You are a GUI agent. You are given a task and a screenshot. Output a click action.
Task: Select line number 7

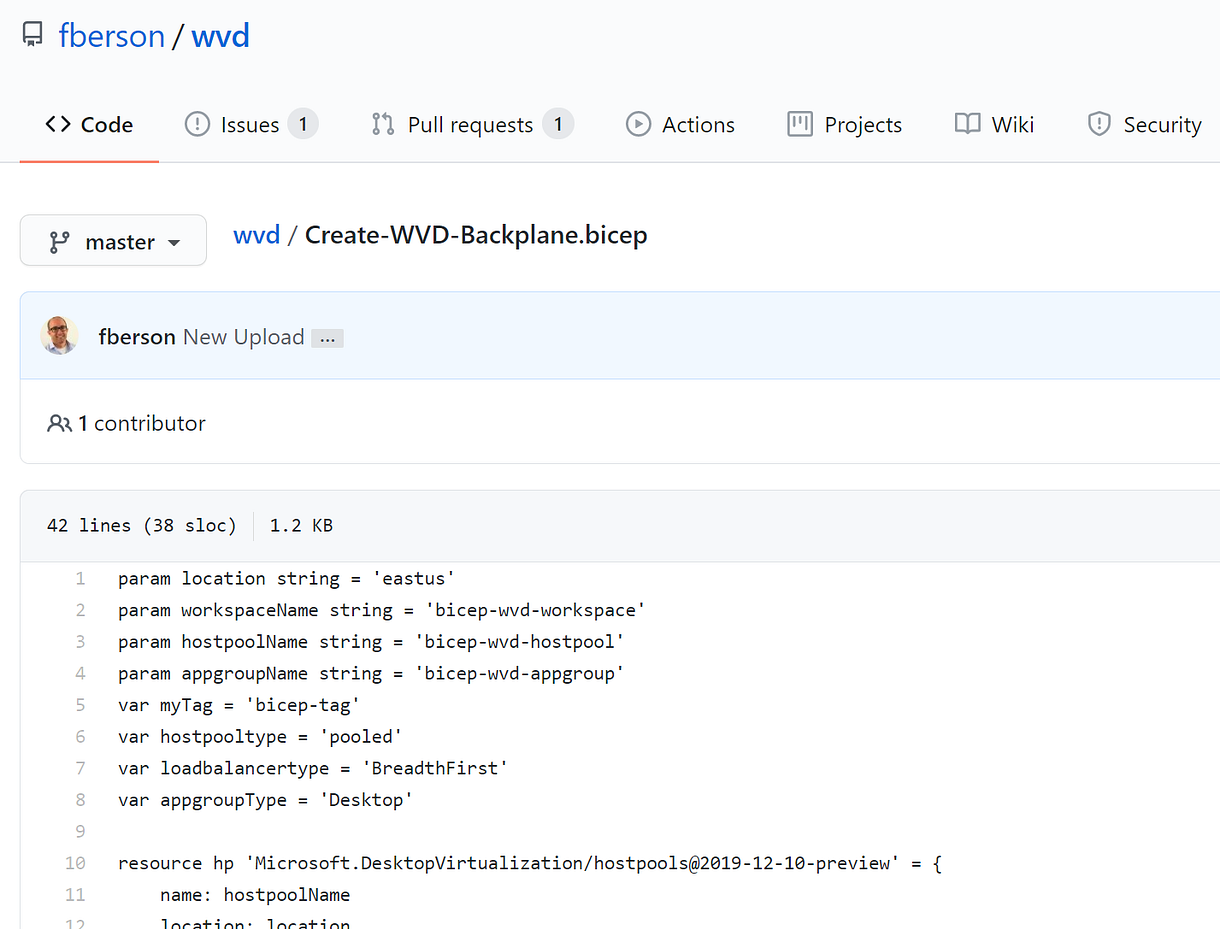(x=80, y=768)
